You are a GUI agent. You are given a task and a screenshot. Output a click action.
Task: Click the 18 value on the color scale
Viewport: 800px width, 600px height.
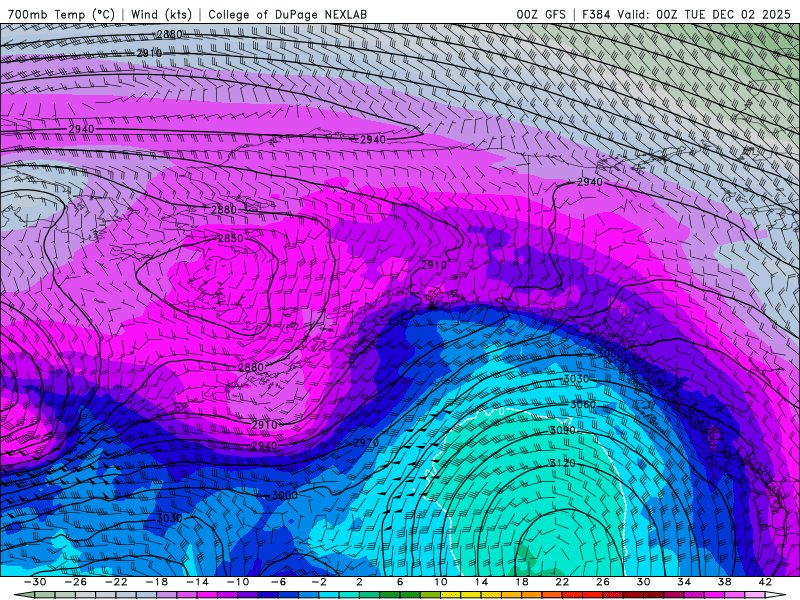pyautogui.click(x=521, y=582)
